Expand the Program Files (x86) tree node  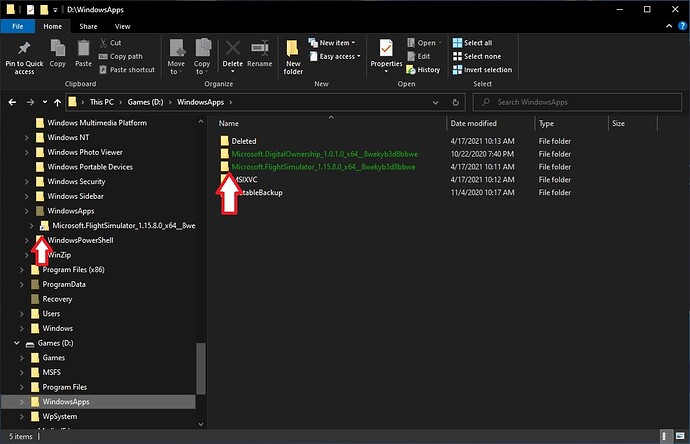click(x=22, y=270)
